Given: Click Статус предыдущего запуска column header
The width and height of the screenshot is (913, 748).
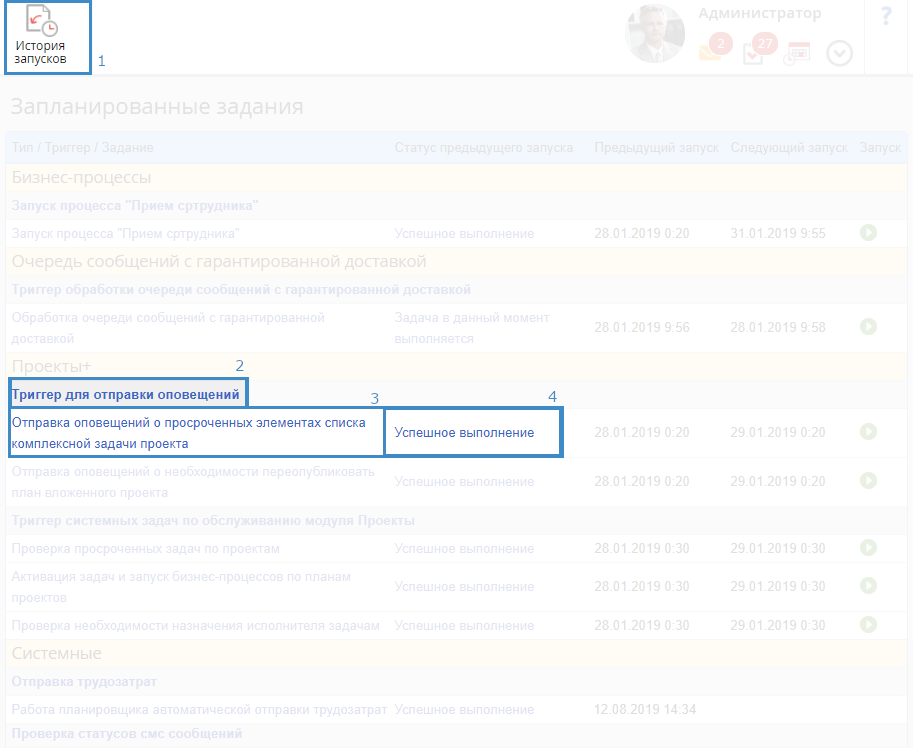Looking at the screenshot, I should 484,148.
